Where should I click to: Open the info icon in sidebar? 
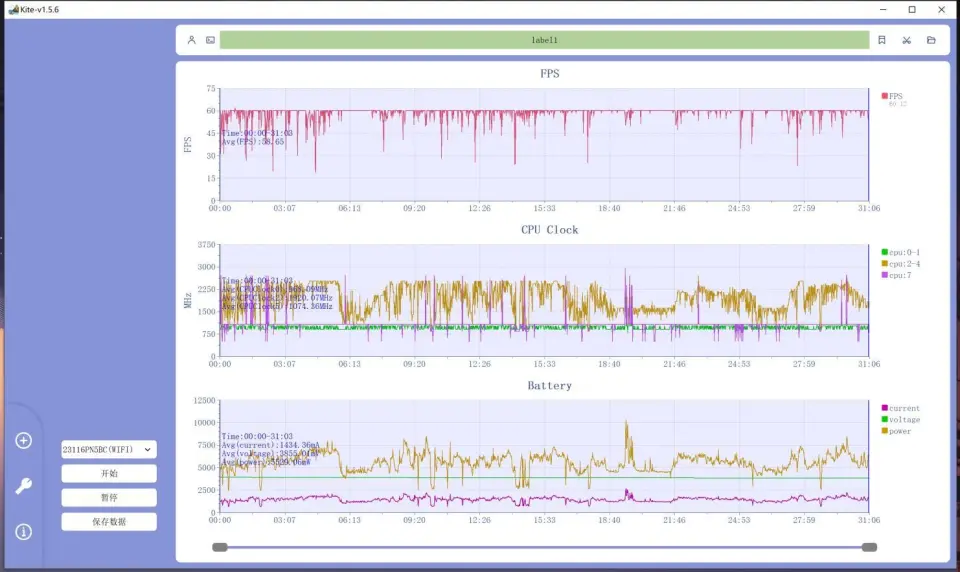point(24,532)
